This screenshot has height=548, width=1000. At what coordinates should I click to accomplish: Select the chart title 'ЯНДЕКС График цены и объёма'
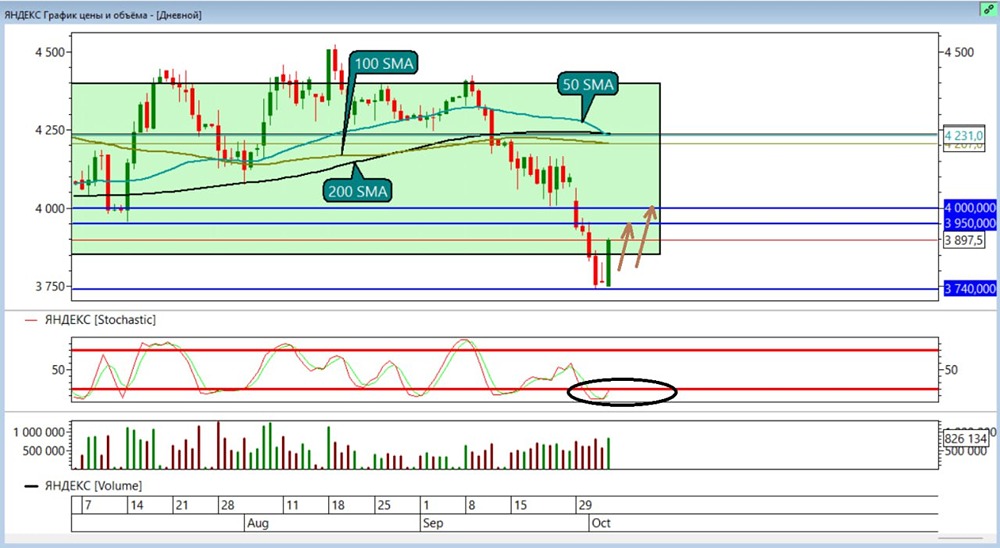(x=77, y=15)
